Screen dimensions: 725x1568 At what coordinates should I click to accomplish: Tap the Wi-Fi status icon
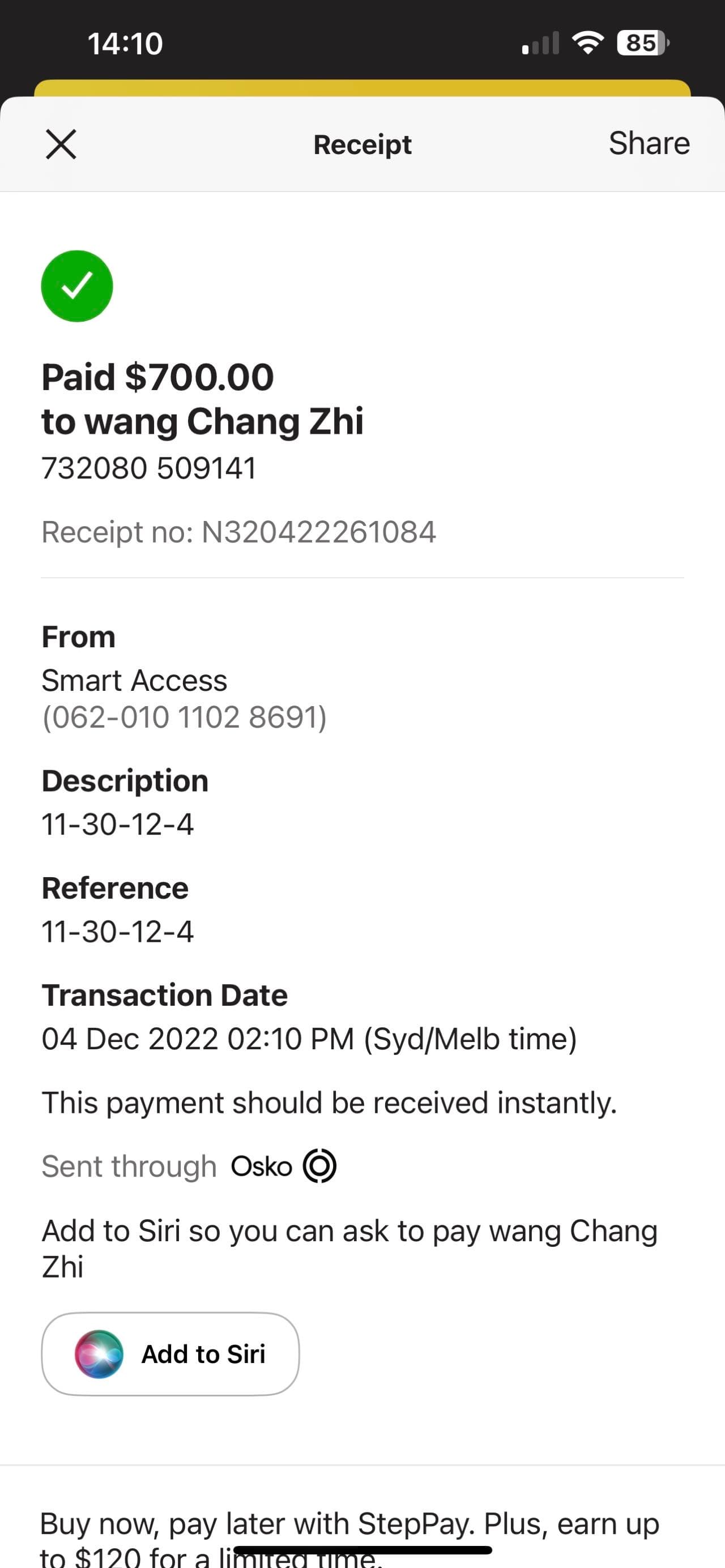(x=587, y=43)
